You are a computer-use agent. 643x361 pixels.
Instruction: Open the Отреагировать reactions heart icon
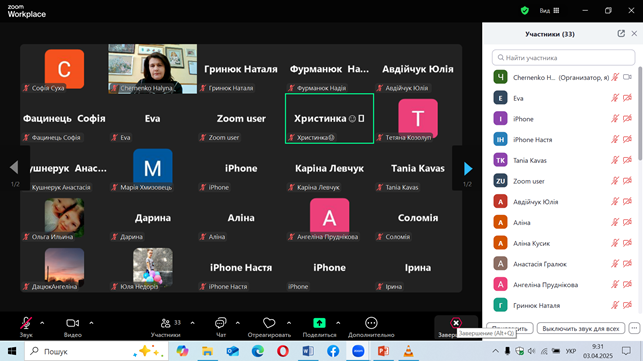(269, 323)
